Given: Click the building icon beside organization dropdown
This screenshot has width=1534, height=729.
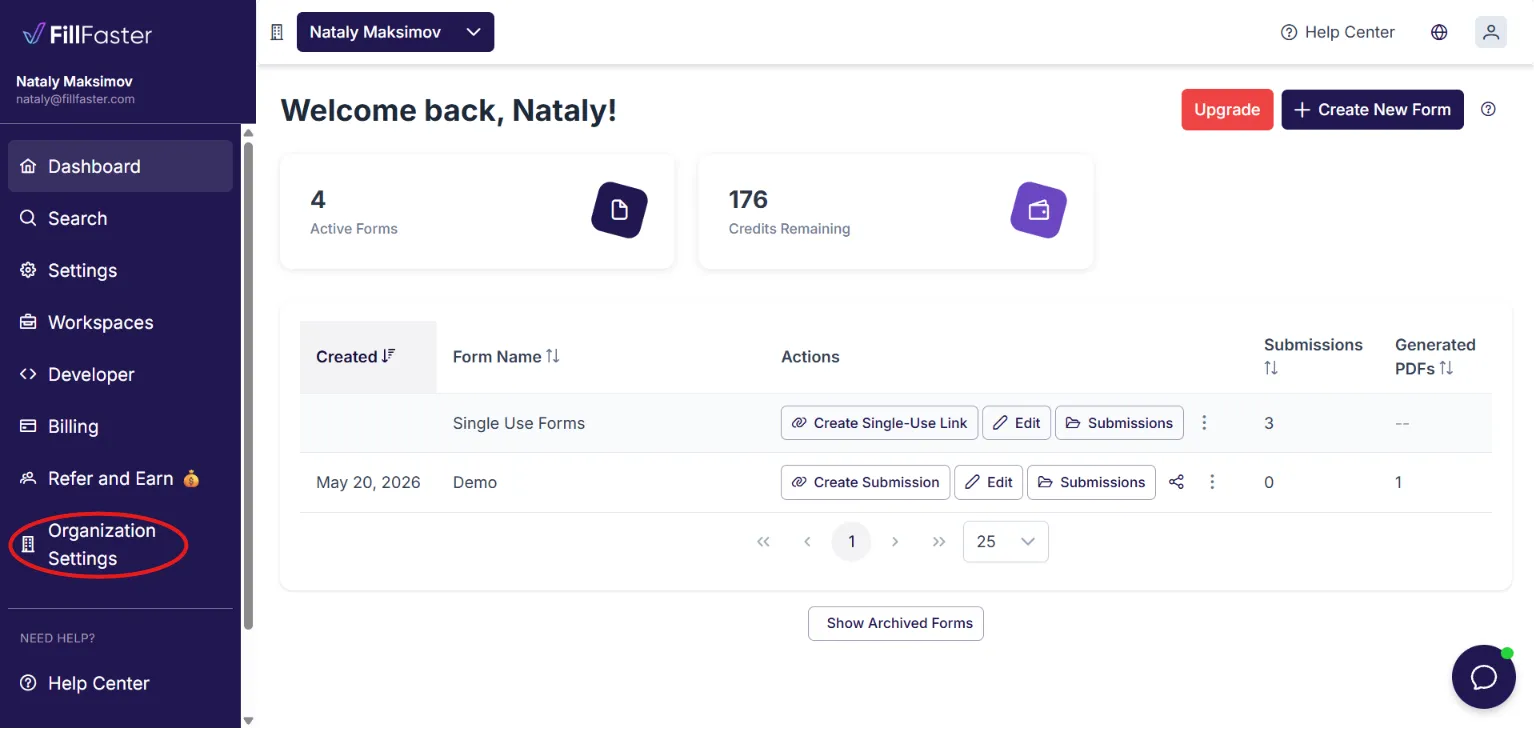Looking at the screenshot, I should [277, 32].
